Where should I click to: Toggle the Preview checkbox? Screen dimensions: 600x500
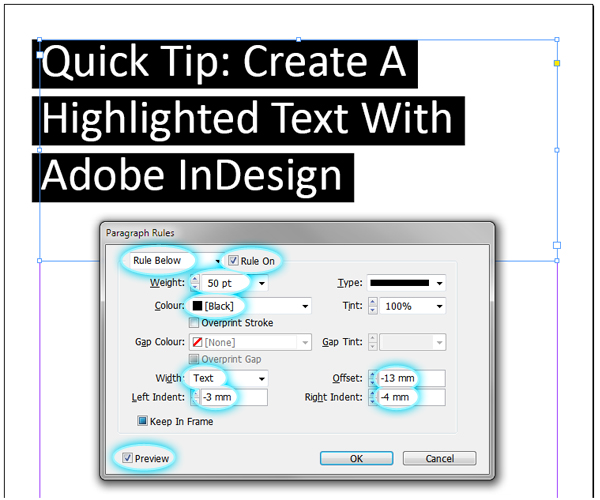click(x=127, y=458)
